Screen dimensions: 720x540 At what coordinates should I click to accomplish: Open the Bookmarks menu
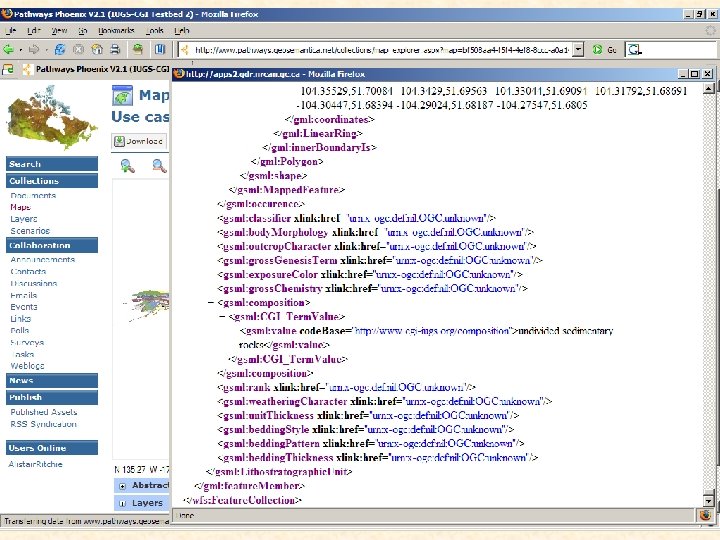pyautogui.click(x=116, y=31)
